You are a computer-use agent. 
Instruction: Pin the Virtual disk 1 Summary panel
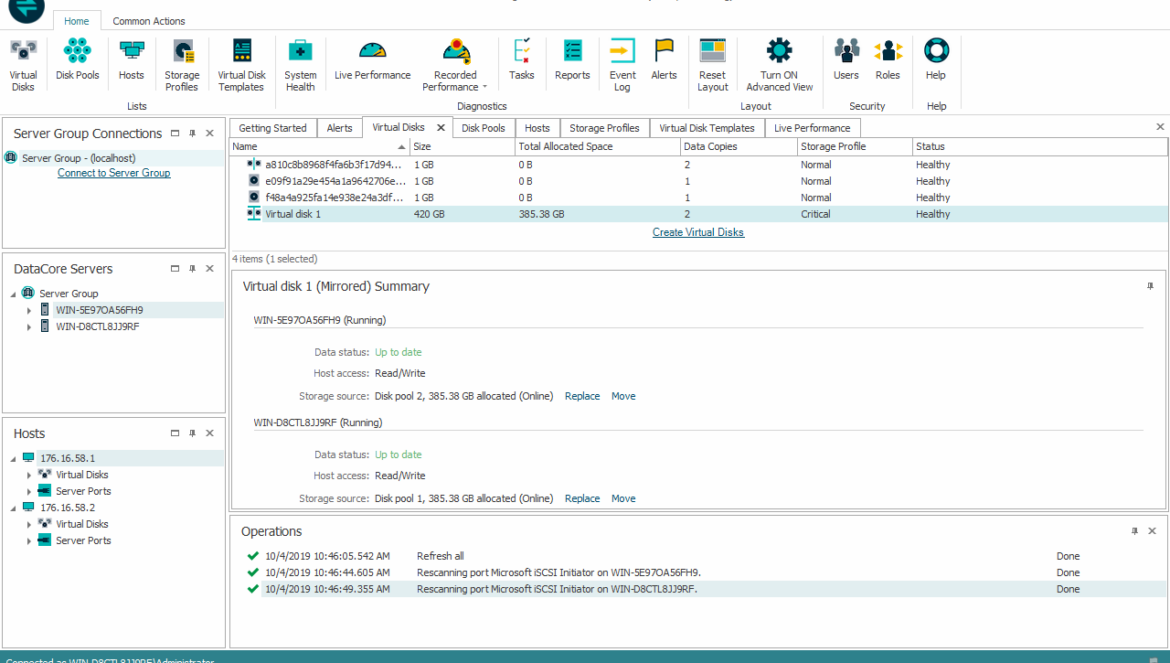[1150, 286]
